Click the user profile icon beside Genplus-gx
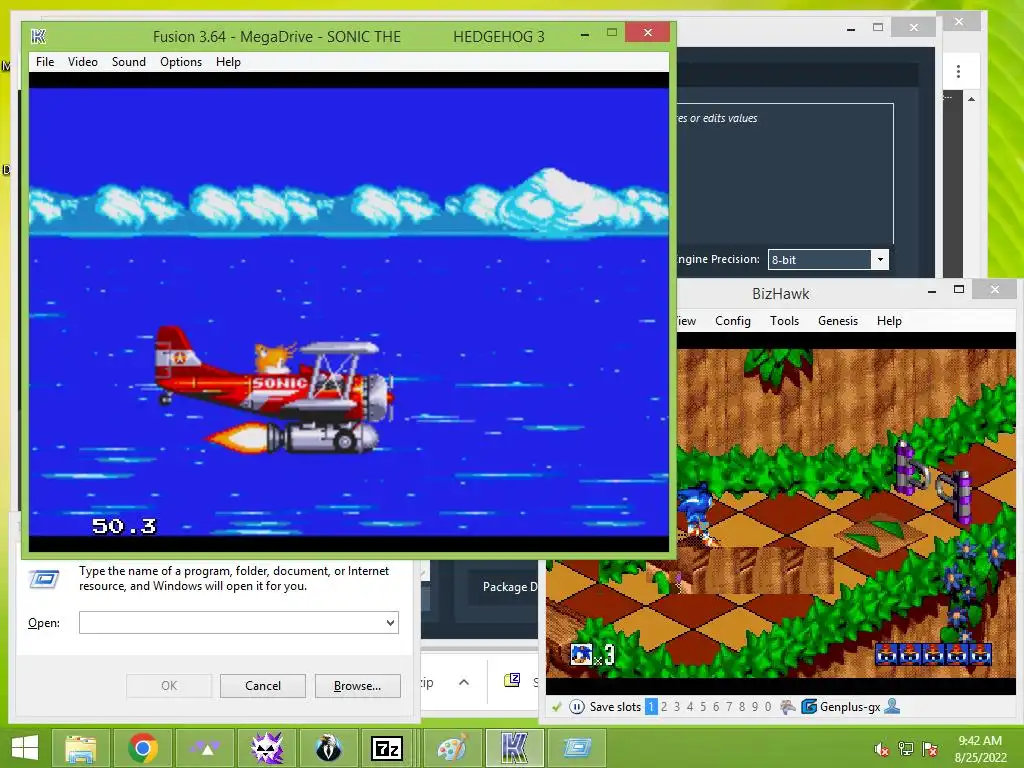This screenshot has width=1024, height=768. tap(892, 707)
